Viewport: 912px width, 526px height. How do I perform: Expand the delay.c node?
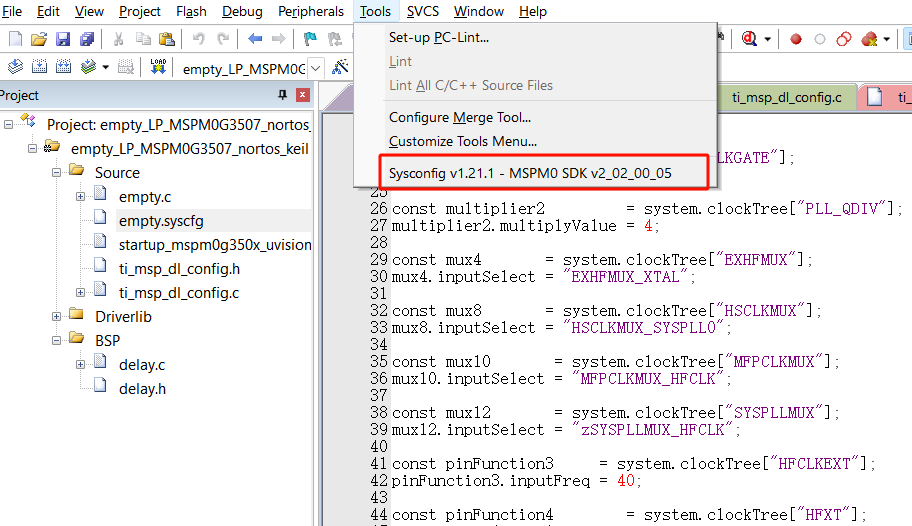[x=80, y=365]
